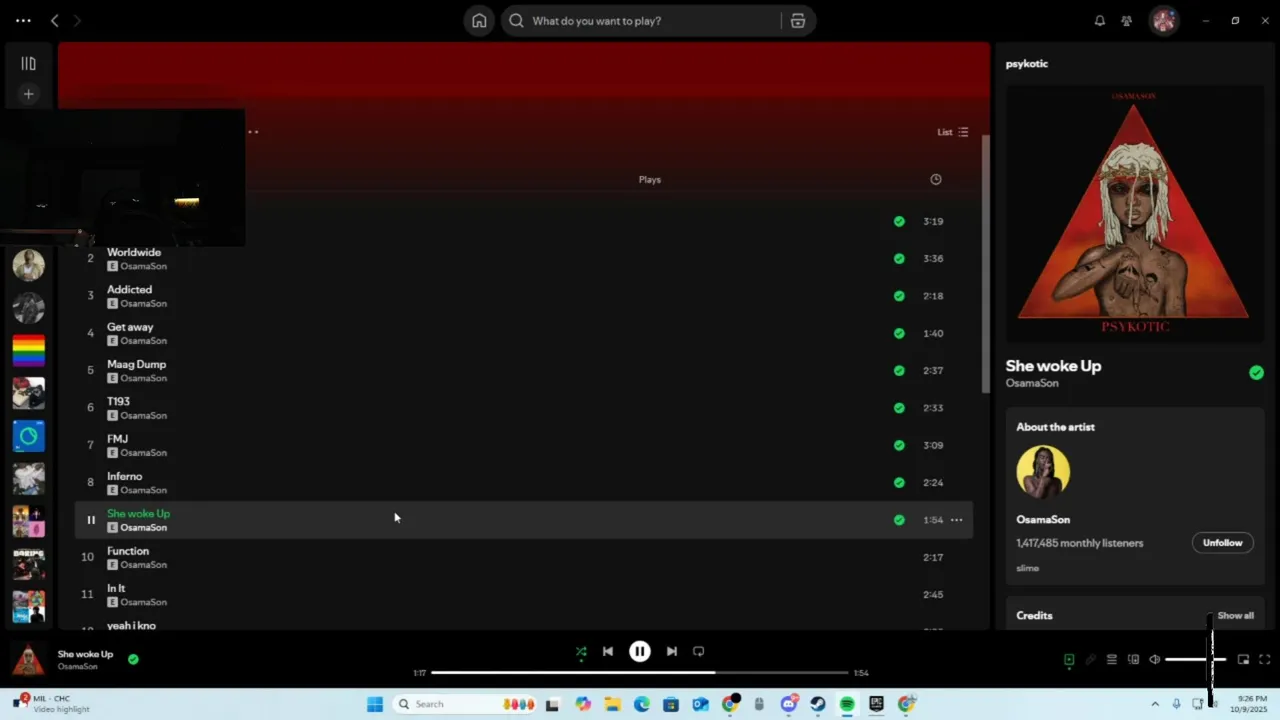Skip to the previous track
The height and width of the screenshot is (720, 1280).
[608, 651]
